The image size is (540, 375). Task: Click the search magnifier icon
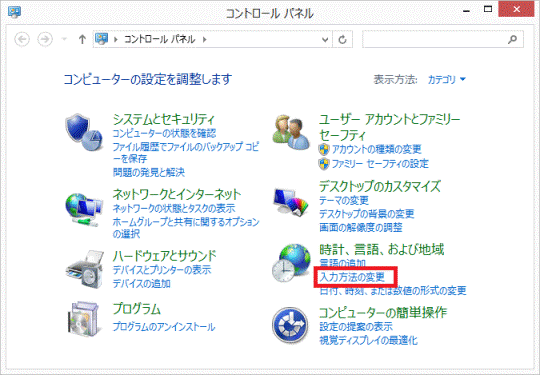[512, 39]
